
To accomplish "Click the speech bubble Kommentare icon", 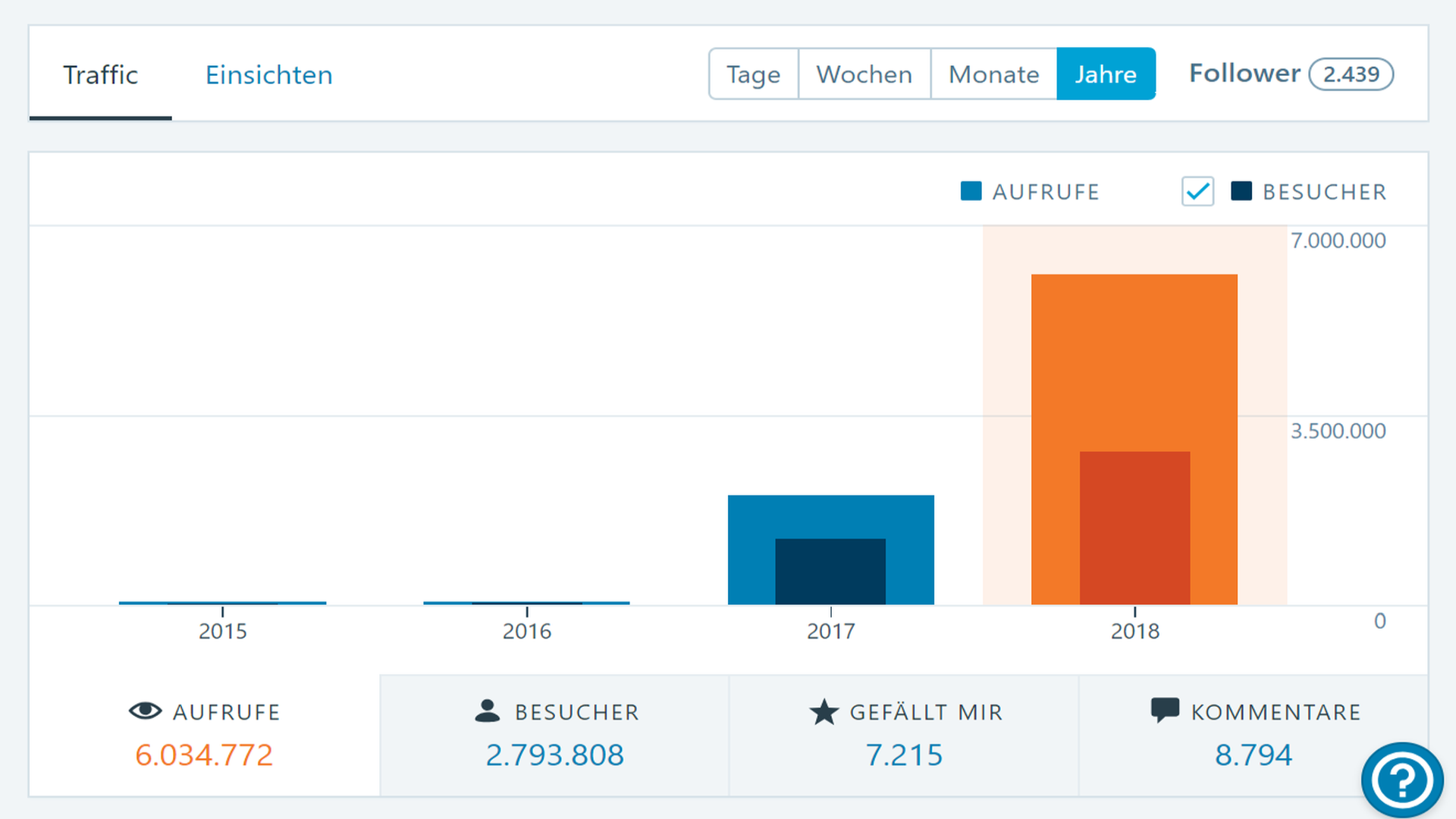I will [1164, 711].
